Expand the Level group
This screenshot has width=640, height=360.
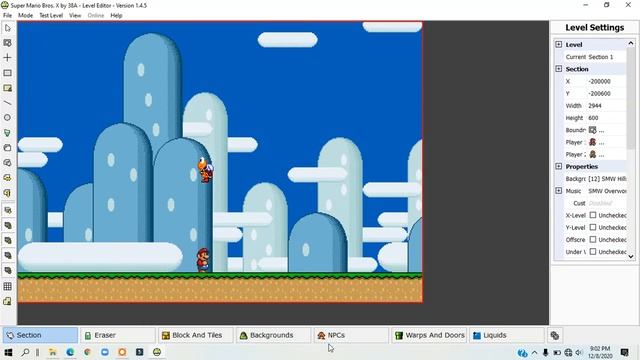(559, 44)
